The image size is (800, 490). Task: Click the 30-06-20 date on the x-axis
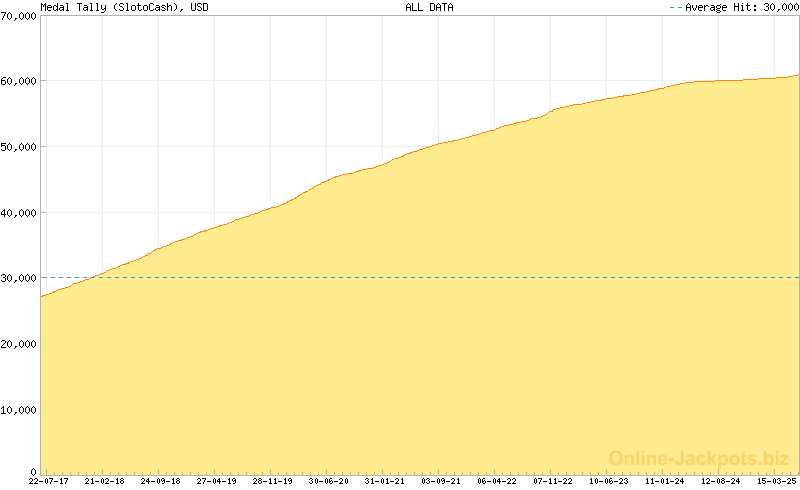[328, 481]
